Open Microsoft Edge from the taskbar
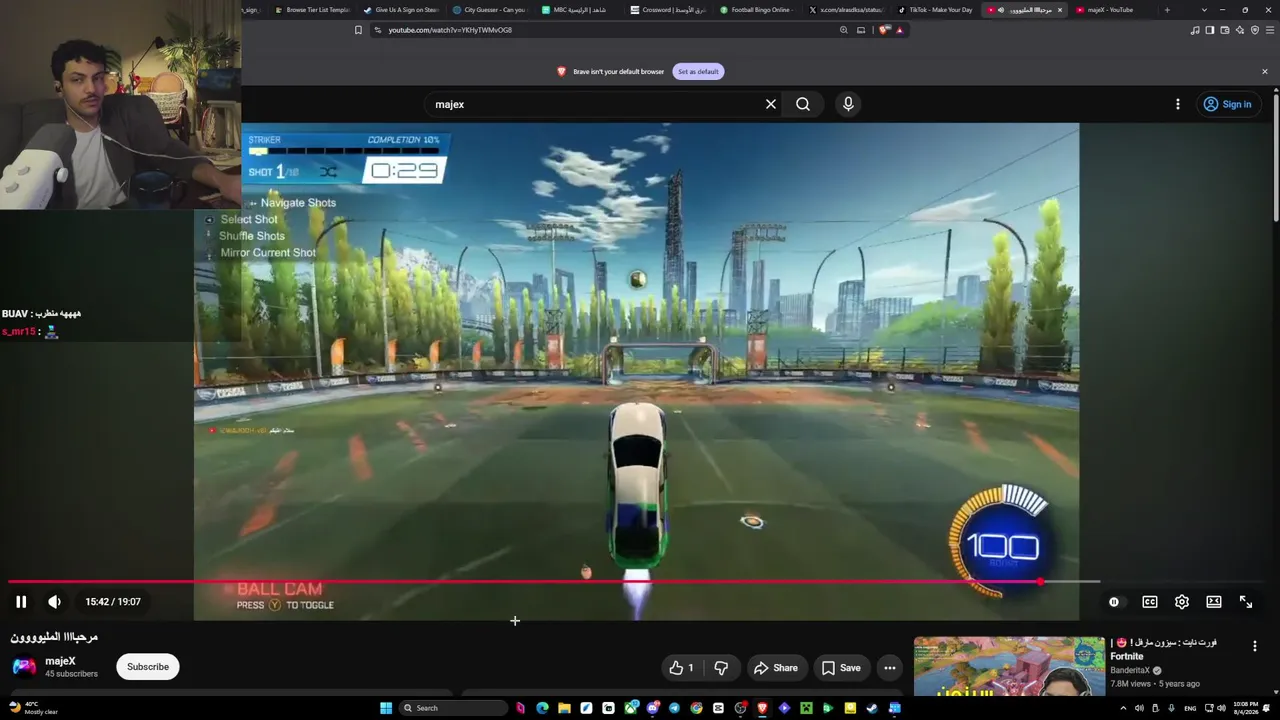Viewport: 1280px width, 720px height. tap(542, 708)
